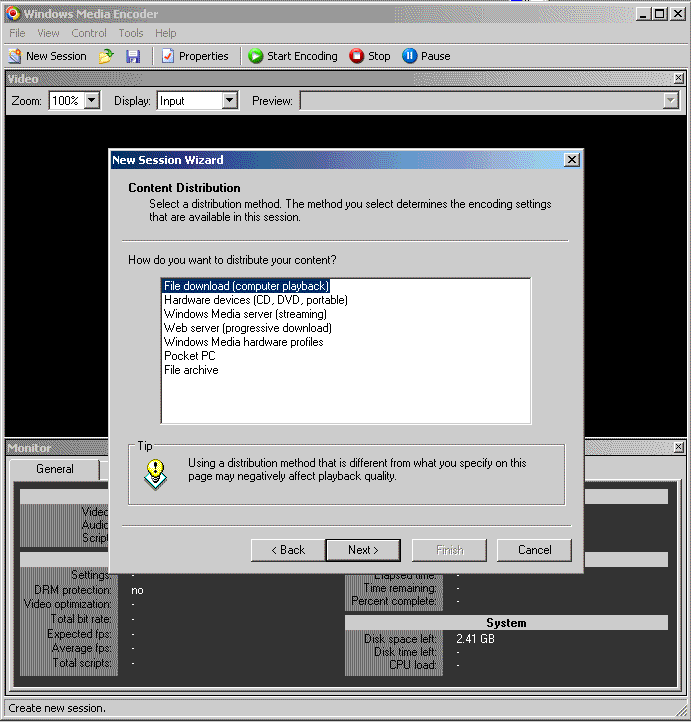Go Back in the wizard
Image resolution: width=691 pixels, height=722 pixels.
(288, 550)
